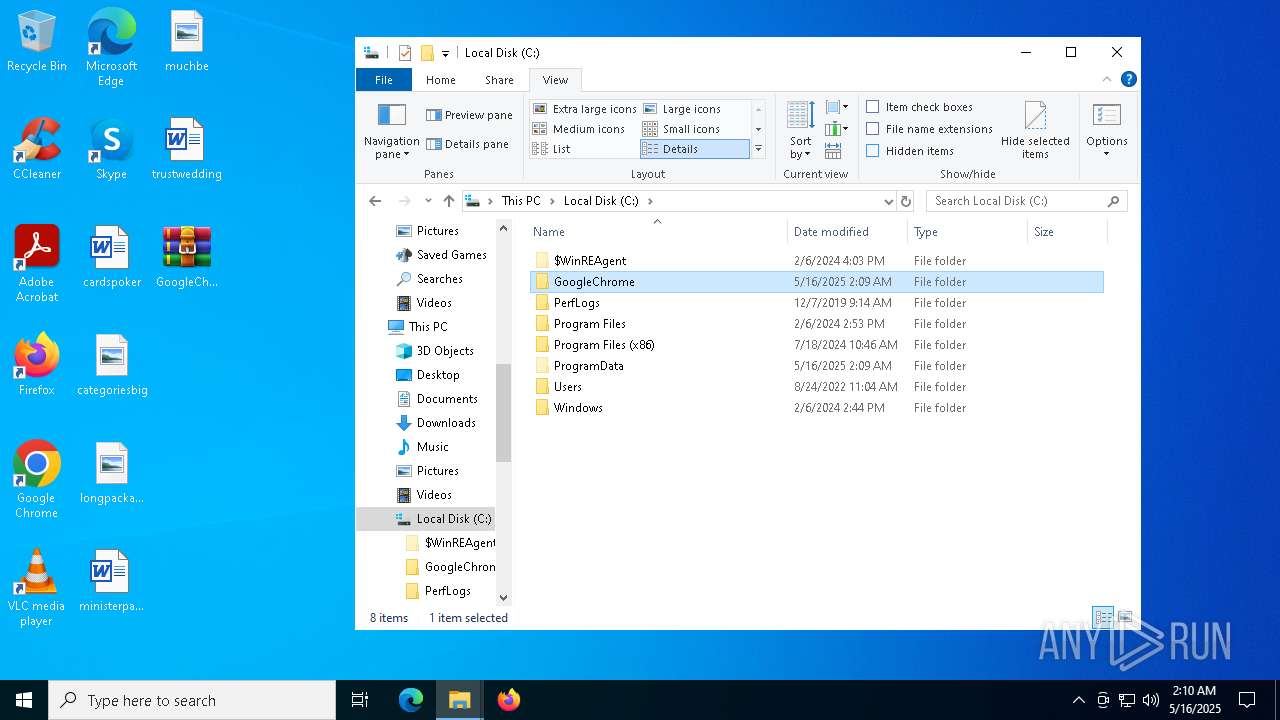Sort by Date modified column header
Image resolution: width=1280 pixels, height=720 pixels.
pyautogui.click(x=847, y=232)
